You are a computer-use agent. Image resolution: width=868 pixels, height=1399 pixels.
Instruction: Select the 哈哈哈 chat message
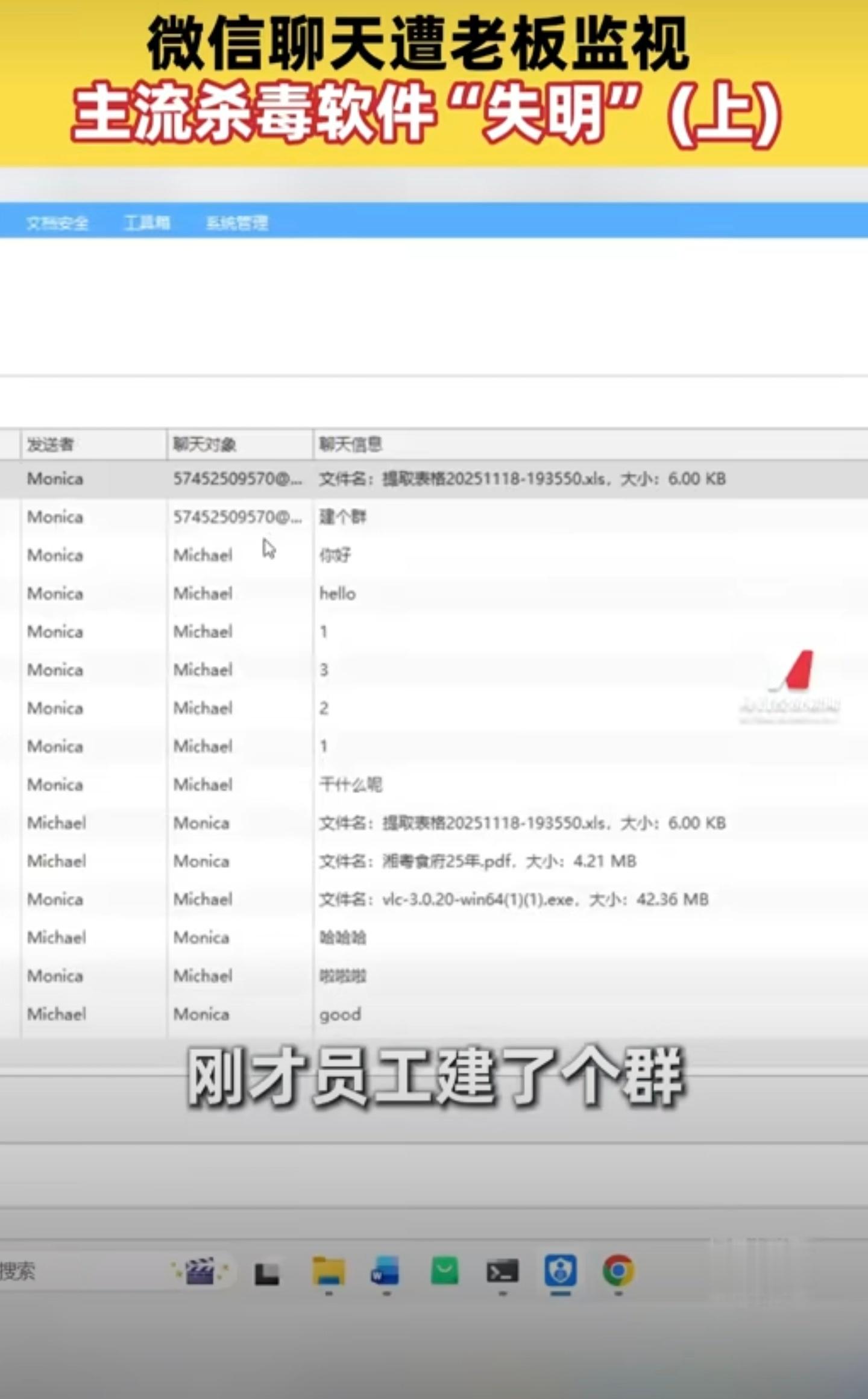342,937
